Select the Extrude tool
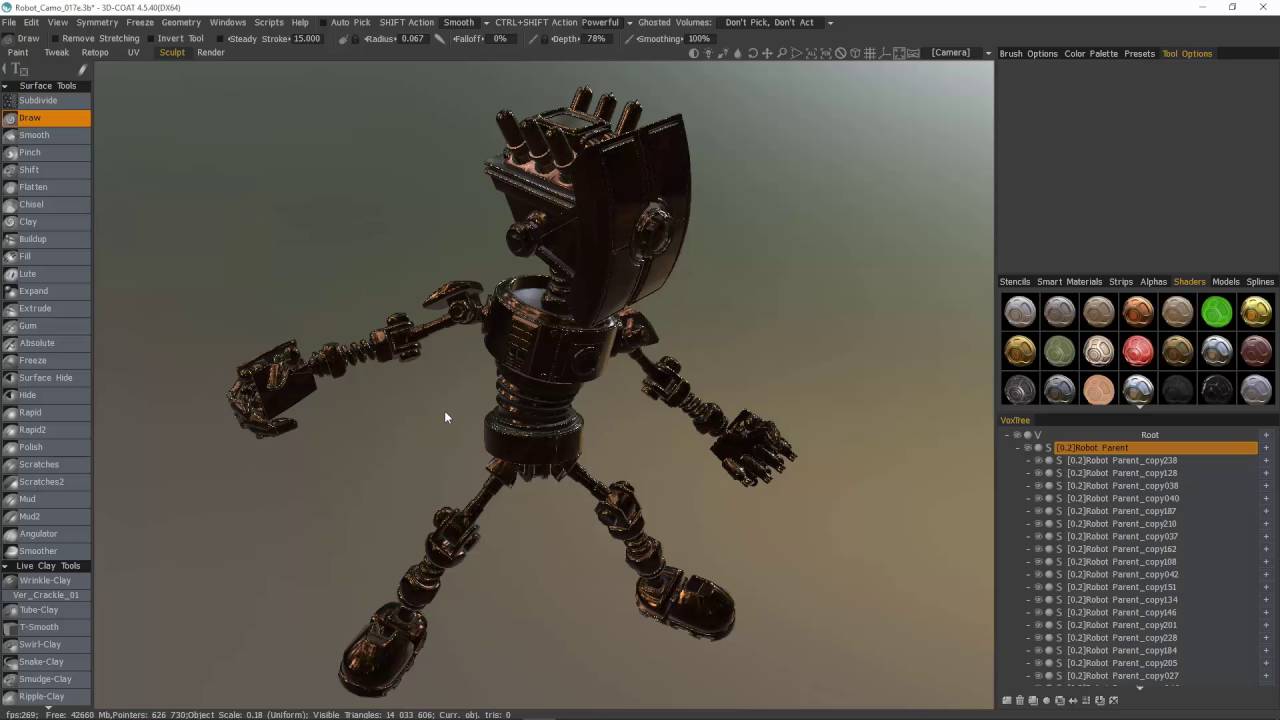 pos(46,308)
